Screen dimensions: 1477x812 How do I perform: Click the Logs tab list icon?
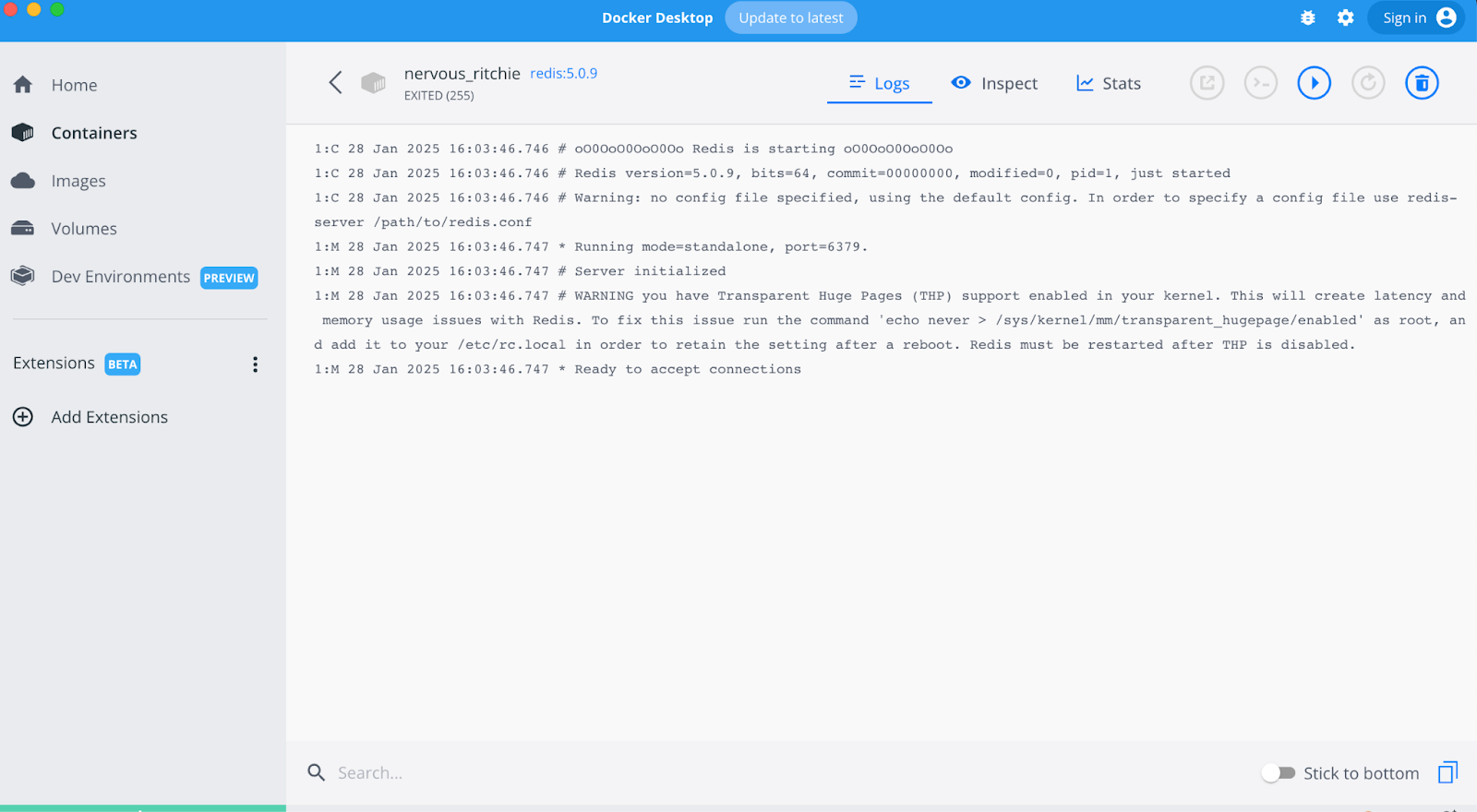tap(857, 82)
